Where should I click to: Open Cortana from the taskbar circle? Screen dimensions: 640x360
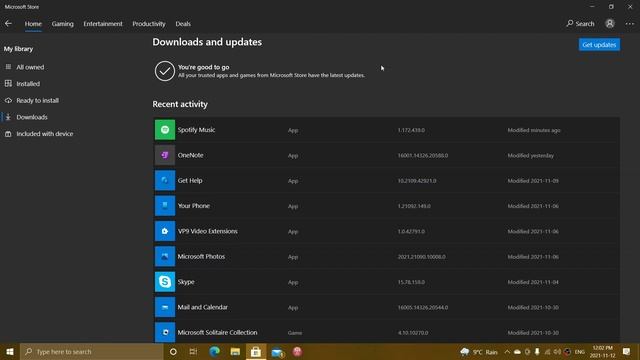tap(173, 351)
